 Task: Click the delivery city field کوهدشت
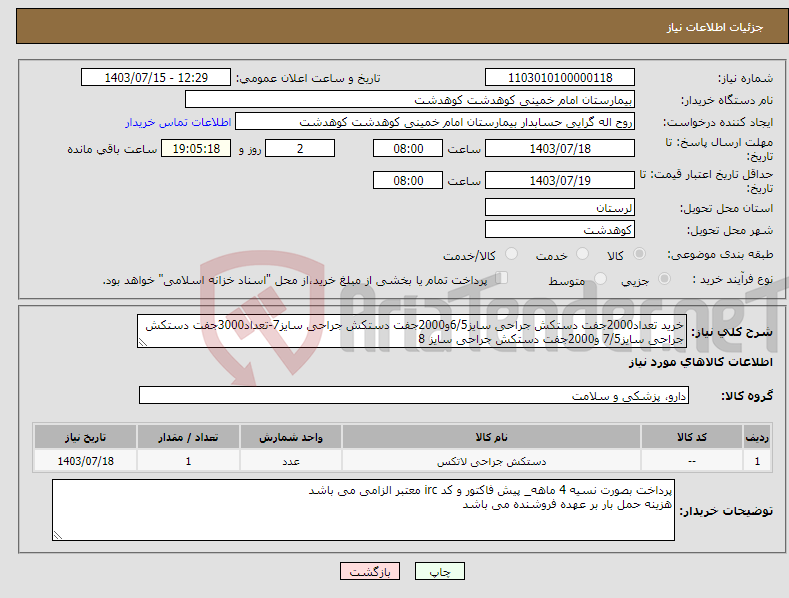(x=560, y=230)
